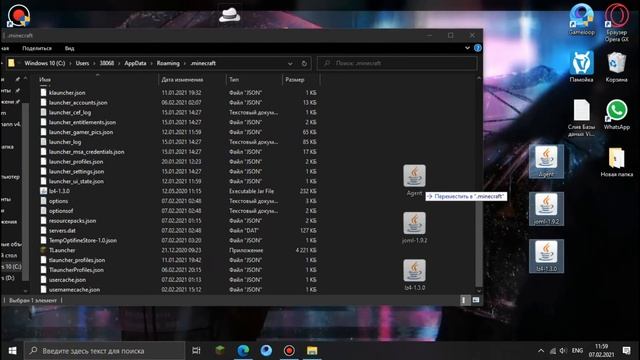Screen dimensions: 640x360
Task: Click the Windows taskbar search box
Action: (104, 351)
